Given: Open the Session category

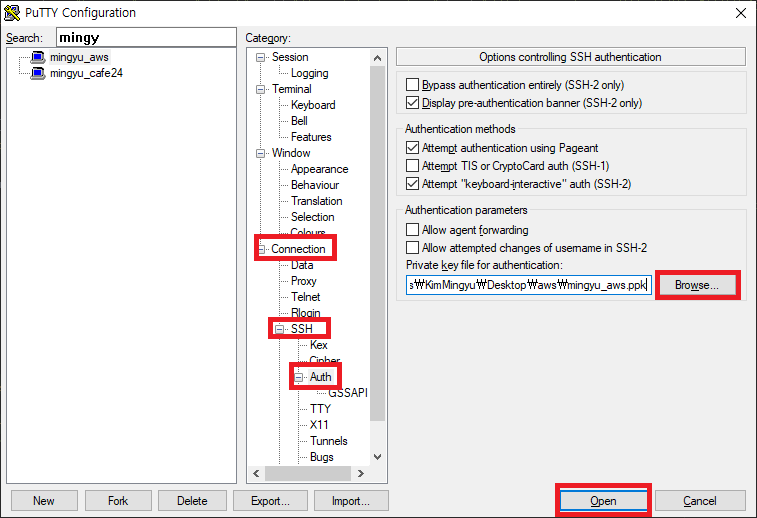Looking at the screenshot, I should tap(290, 57).
